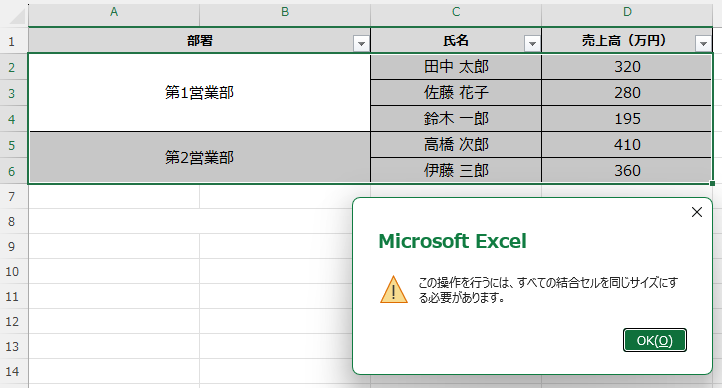Select the sales value 410
Screen dimensions: 722x388
click(x=627, y=145)
